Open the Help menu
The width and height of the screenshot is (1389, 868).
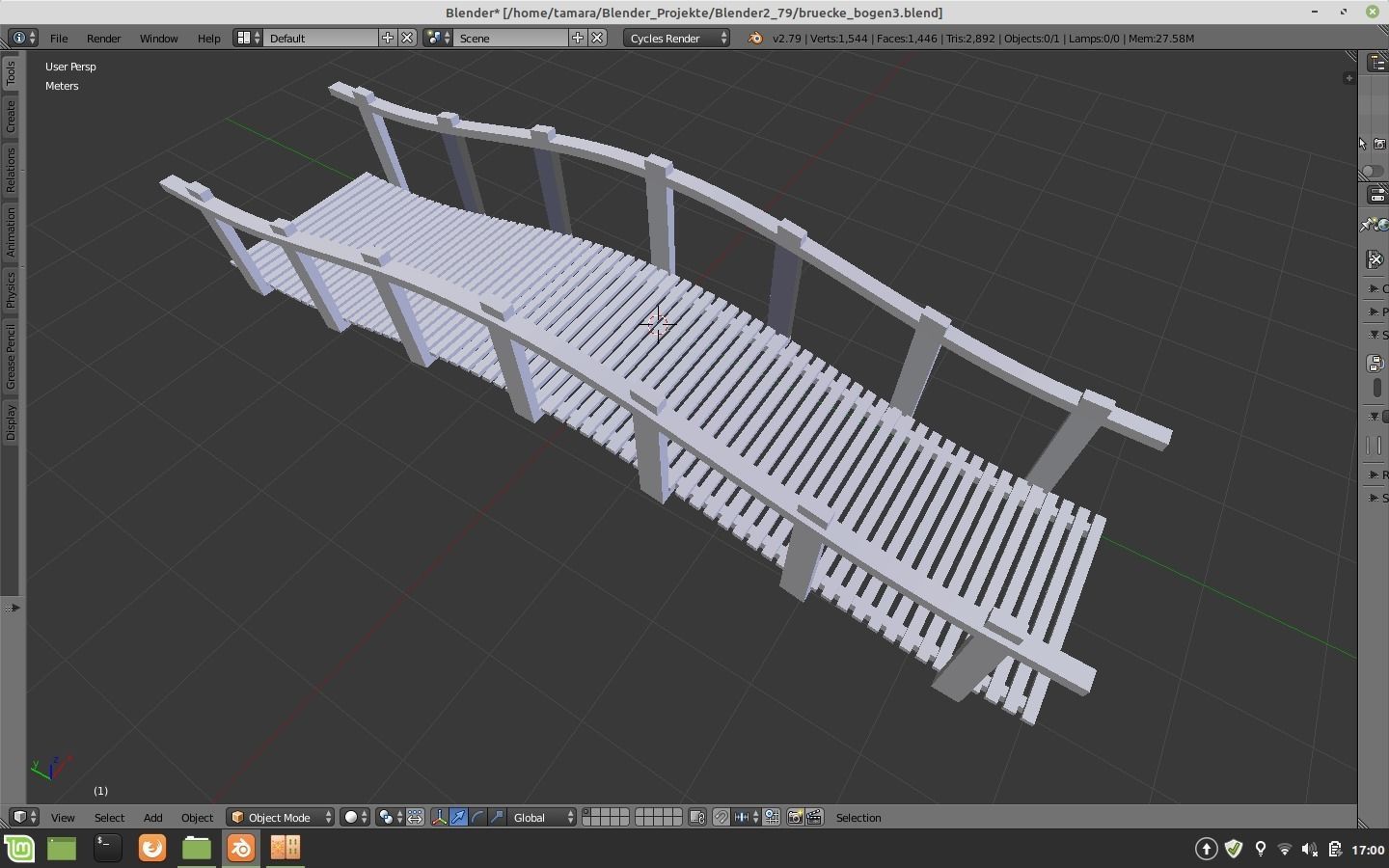pos(208,38)
